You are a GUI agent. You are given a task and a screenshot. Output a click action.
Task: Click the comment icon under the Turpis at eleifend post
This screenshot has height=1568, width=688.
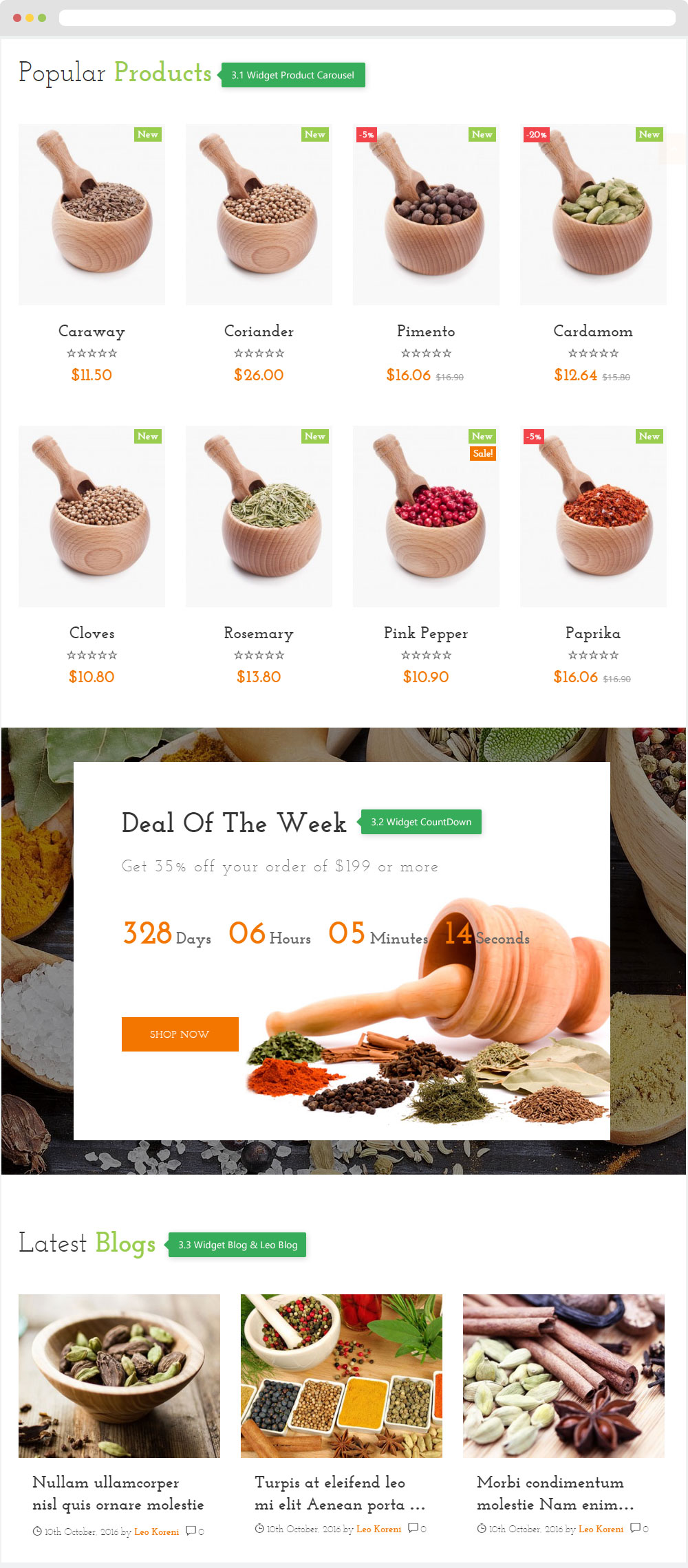[413, 1528]
